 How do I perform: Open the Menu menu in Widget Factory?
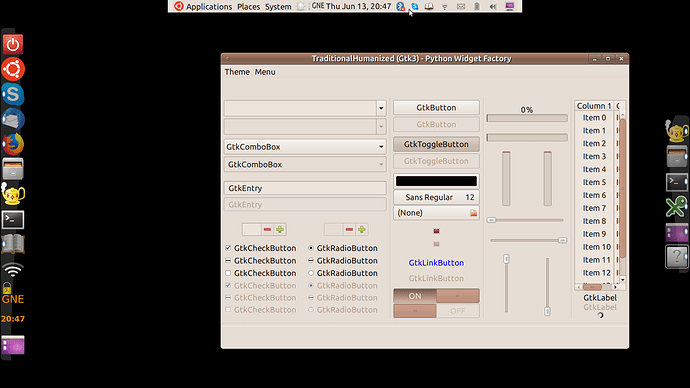[265, 72]
